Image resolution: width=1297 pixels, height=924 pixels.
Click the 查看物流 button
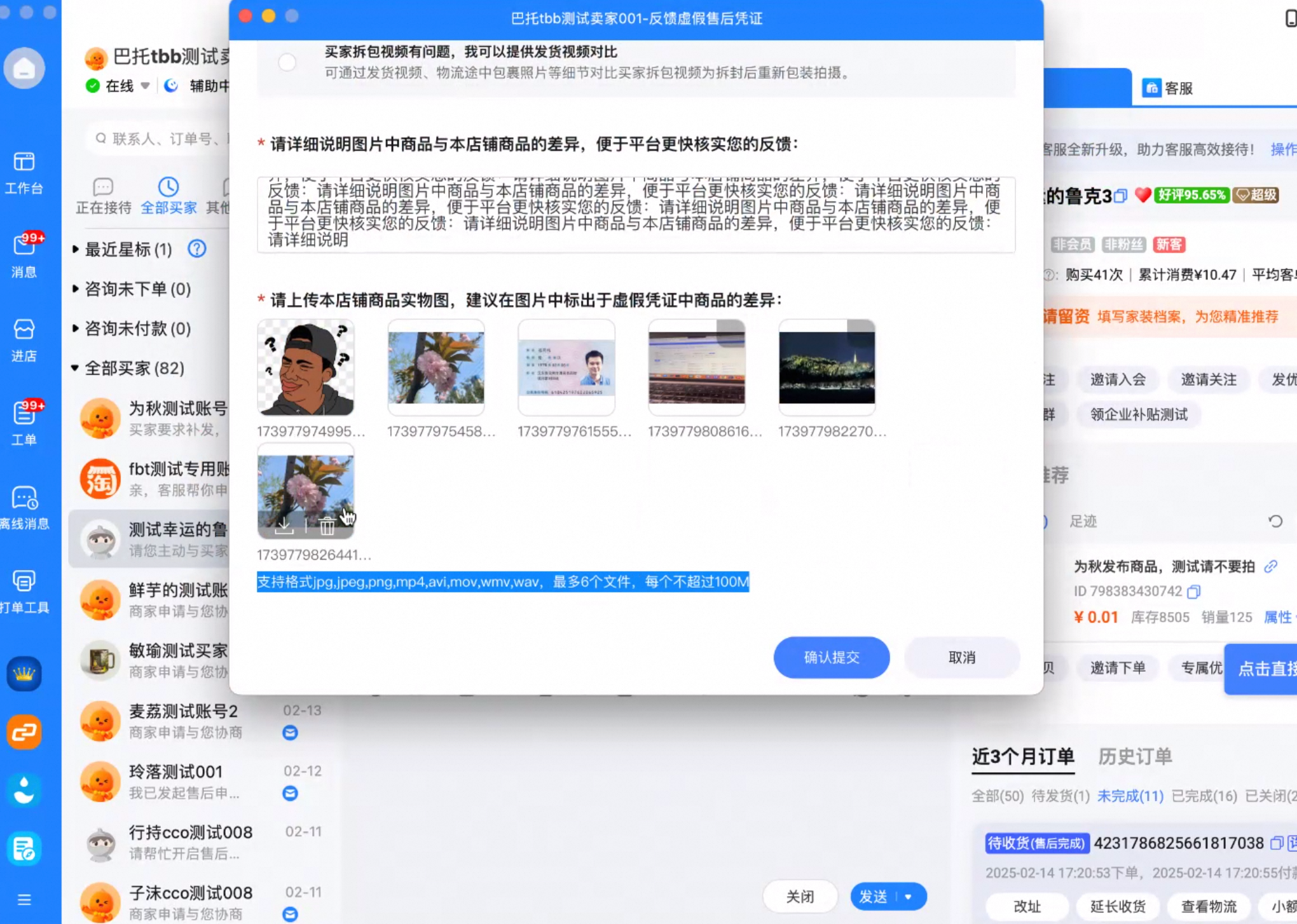1209,907
